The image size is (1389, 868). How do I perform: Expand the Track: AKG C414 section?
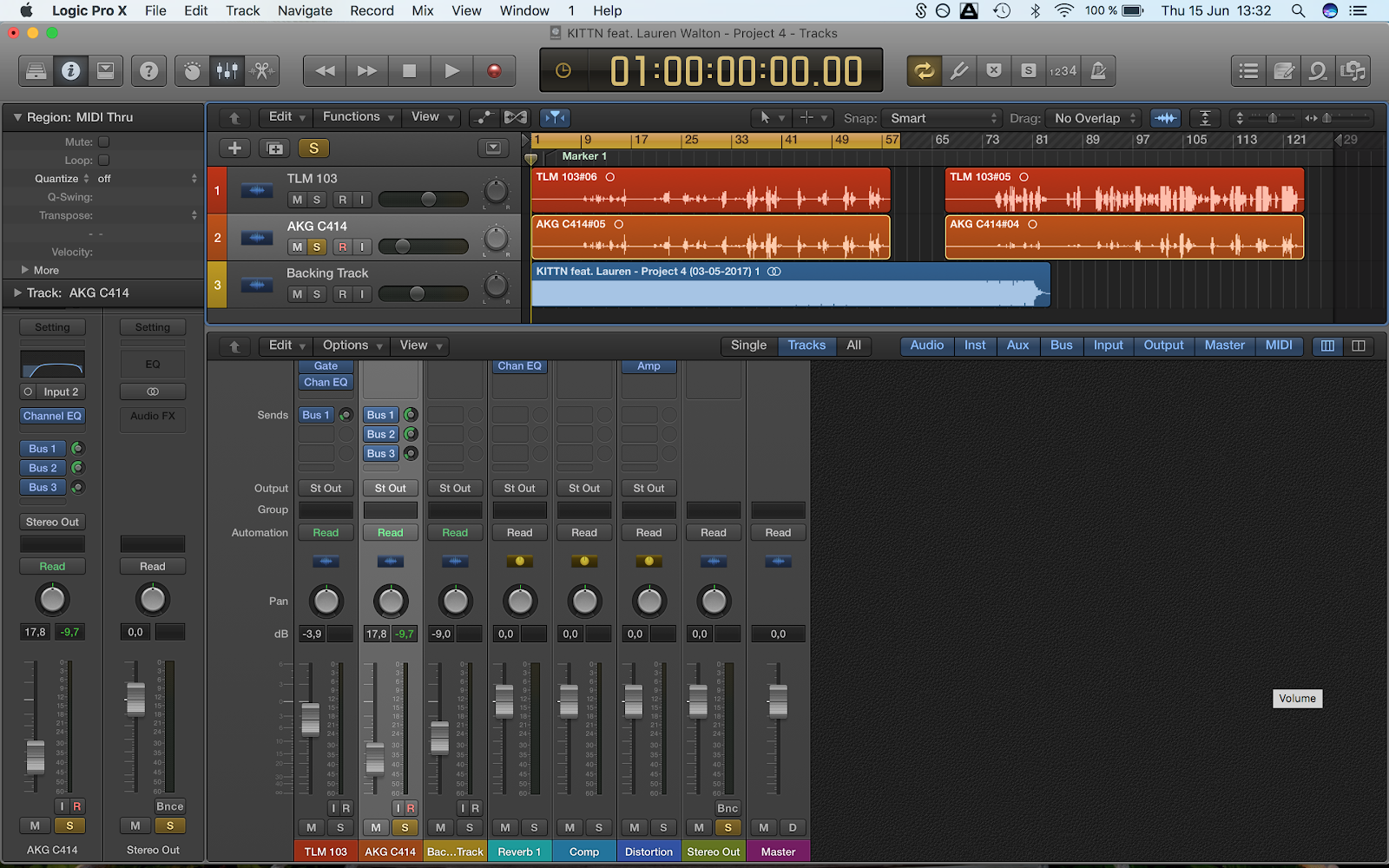tap(17, 293)
